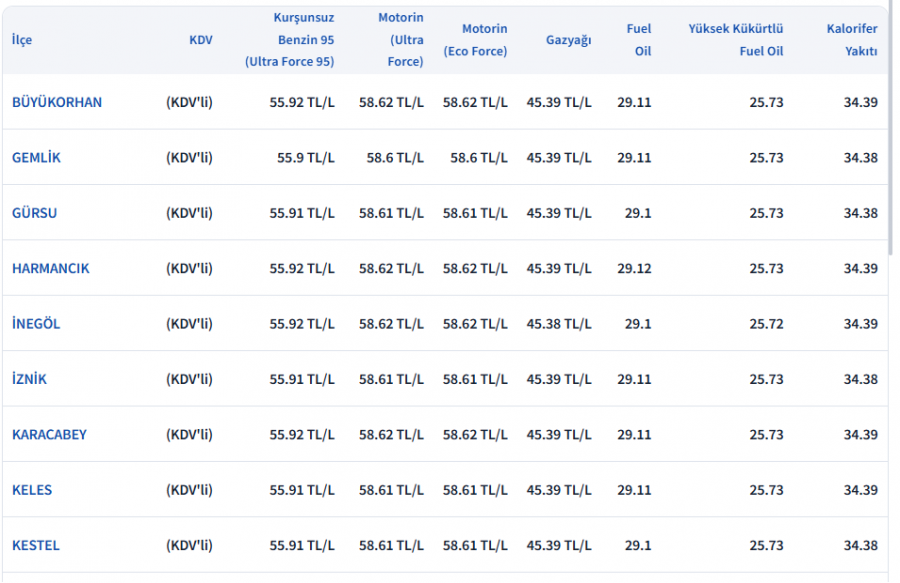This screenshot has height=583, width=900.
Task: Open the KESTEL district link
Action: coord(36,545)
